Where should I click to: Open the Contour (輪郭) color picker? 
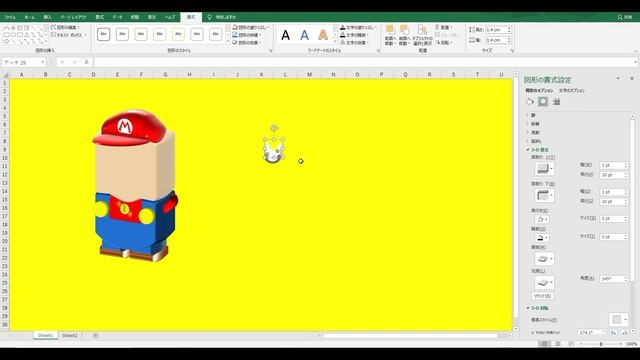click(542, 238)
